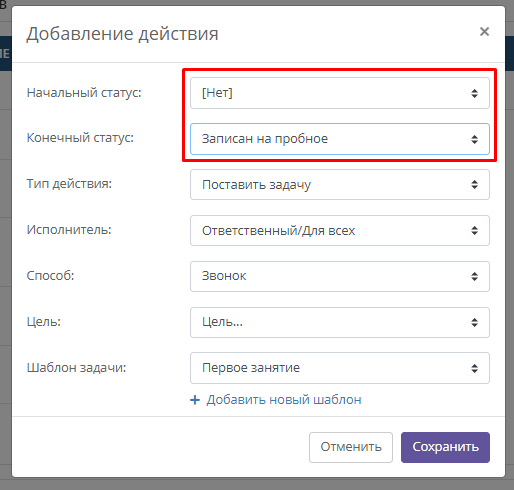This screenshot has width=514, height=490.
Task: Close the Добавление действия dialog with X
Action: [x=484, y=32]
